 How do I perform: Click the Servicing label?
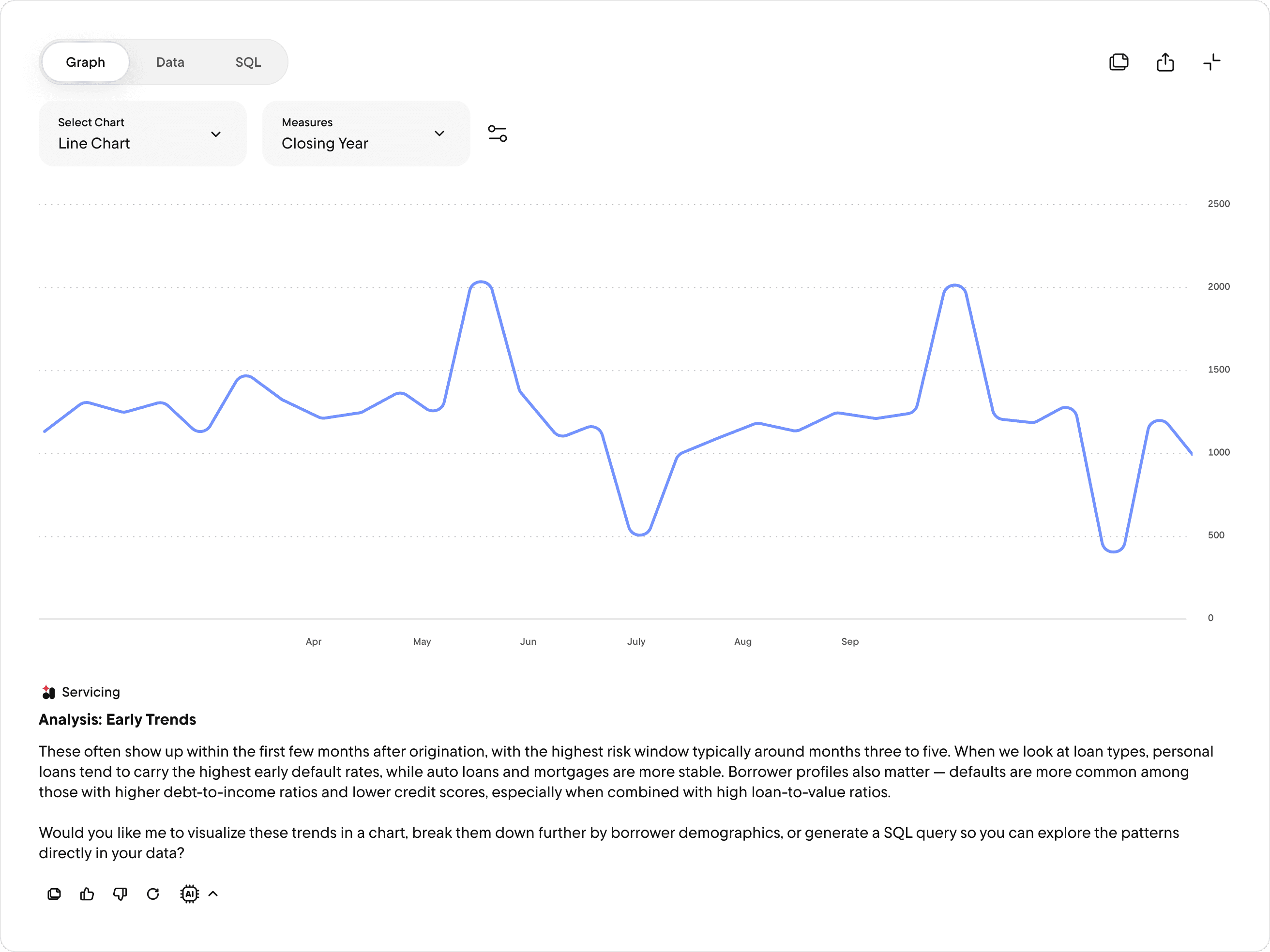click(91, 692)
